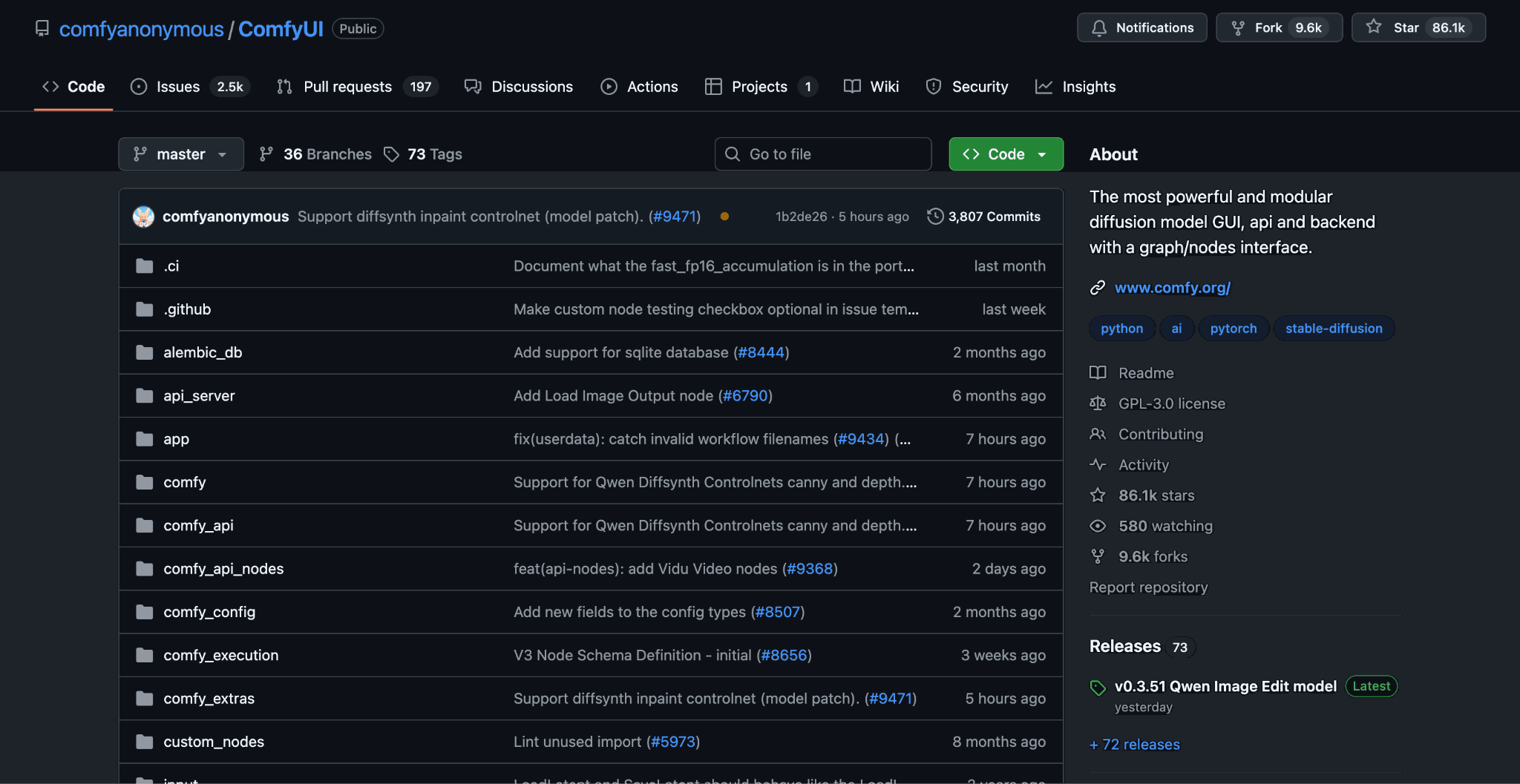Open the Notifications subscription button
Viewport: 1520px width, 784px height.
coord(1141,28)
